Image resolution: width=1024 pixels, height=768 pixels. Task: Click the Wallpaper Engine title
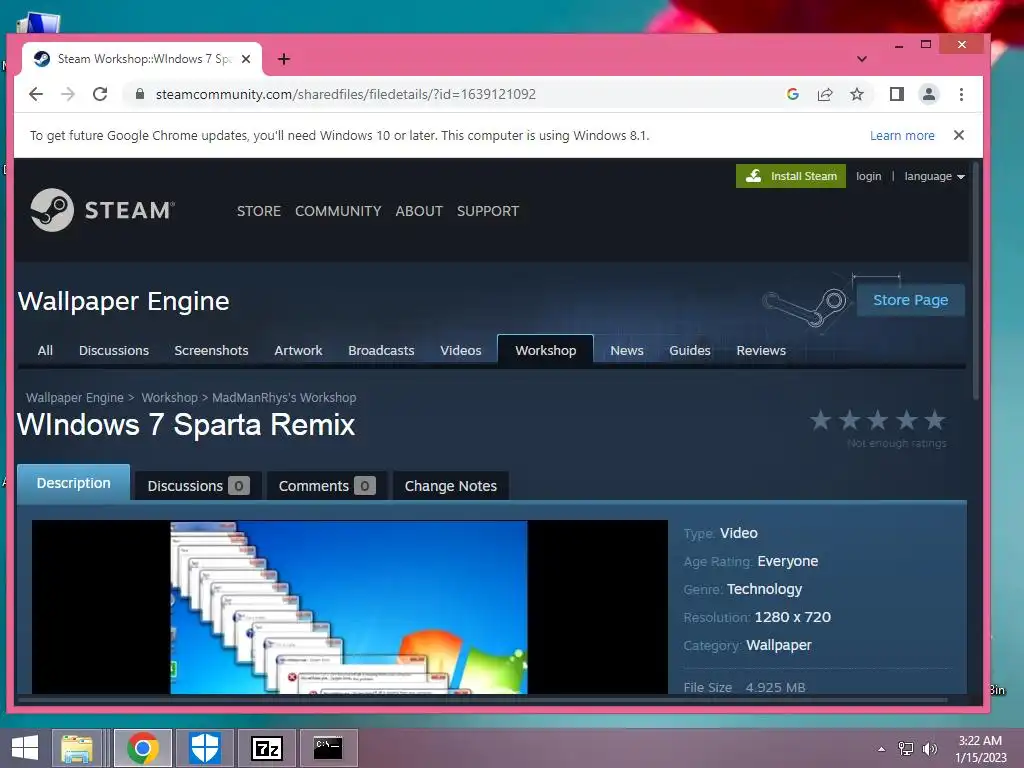point(123,301)
